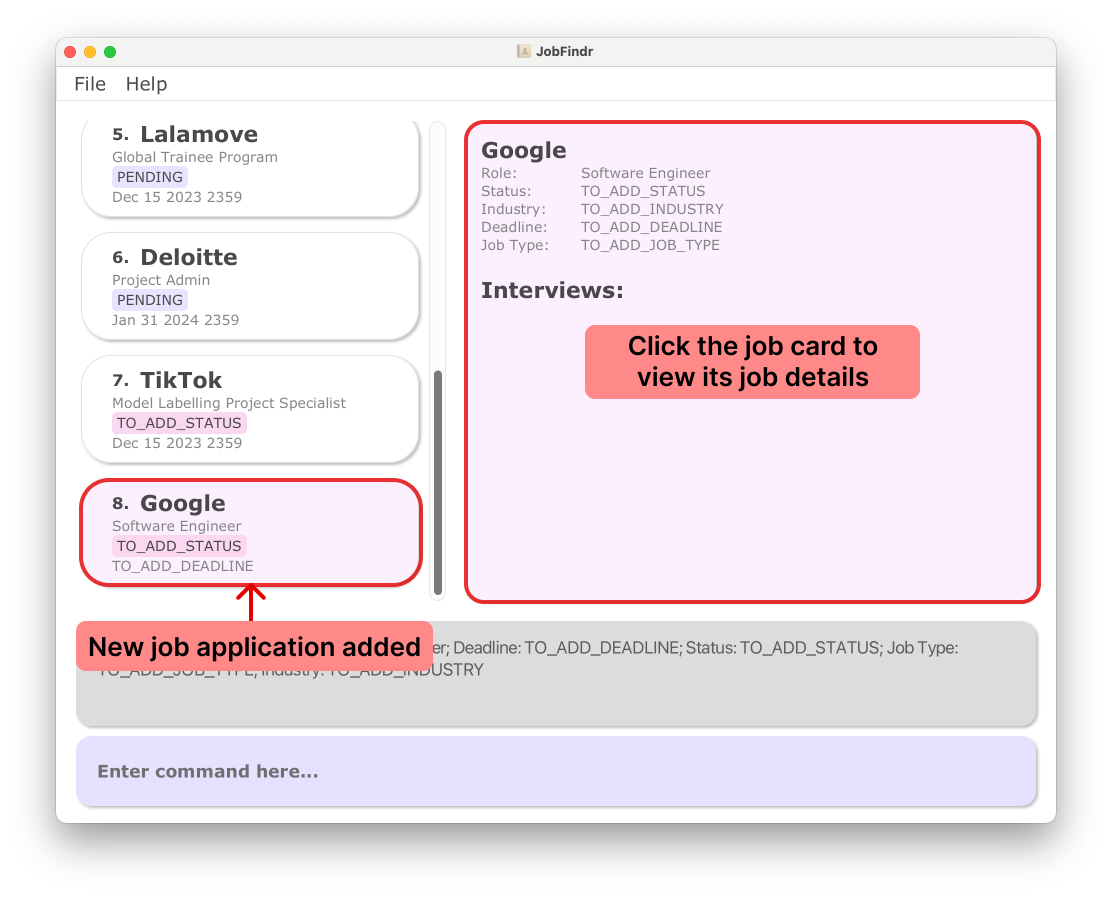Click the "Industry:" label in job details
The height and width of the screenshot is (897, 1112).
coord(513,209)
